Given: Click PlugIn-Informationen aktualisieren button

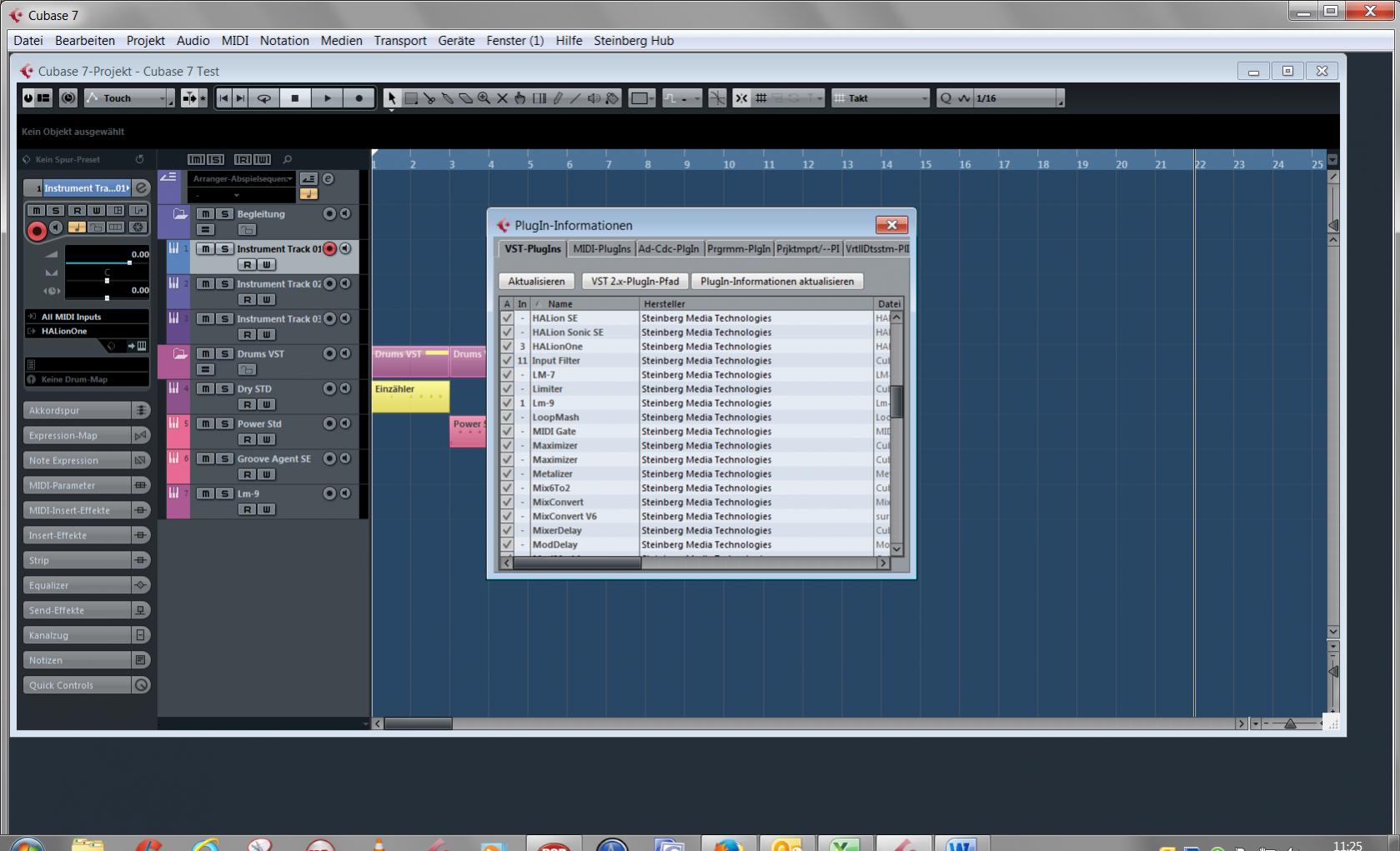Looking at the screenshot, I should point(777,282).
